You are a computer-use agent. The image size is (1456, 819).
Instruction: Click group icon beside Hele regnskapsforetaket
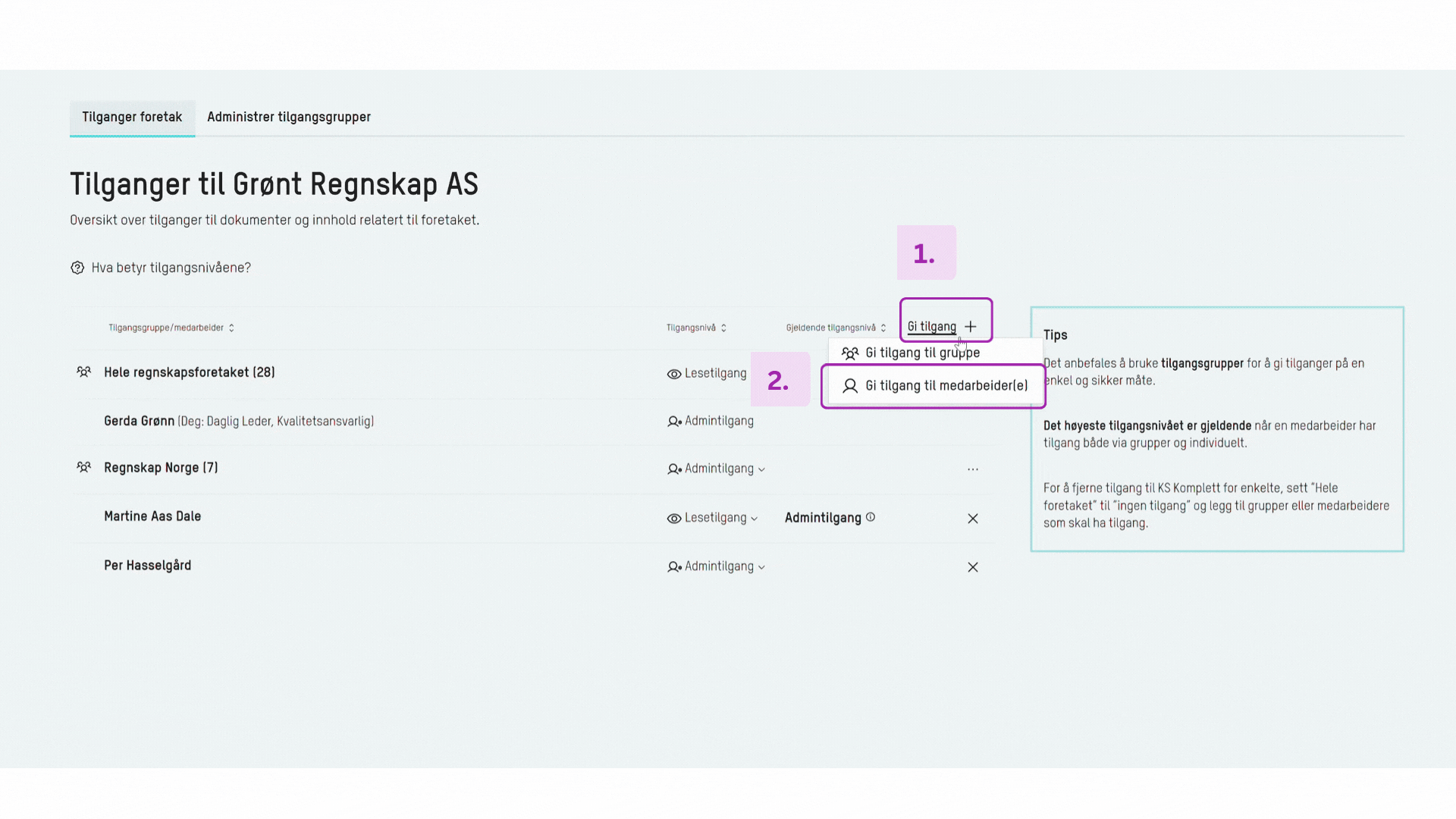pyautogui.click(x=83, y=372)
